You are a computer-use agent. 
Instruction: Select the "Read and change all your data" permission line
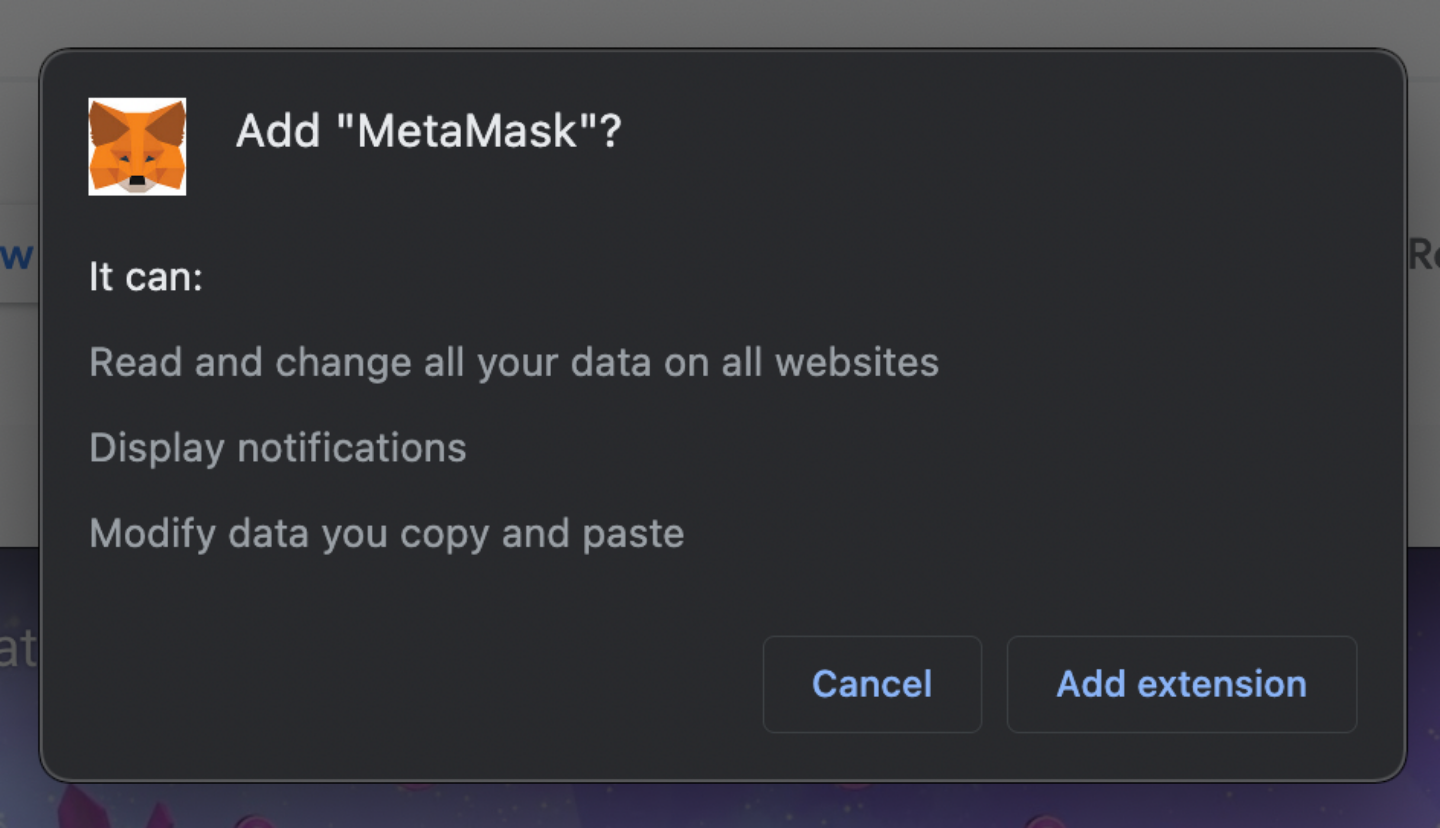(513, 362)
